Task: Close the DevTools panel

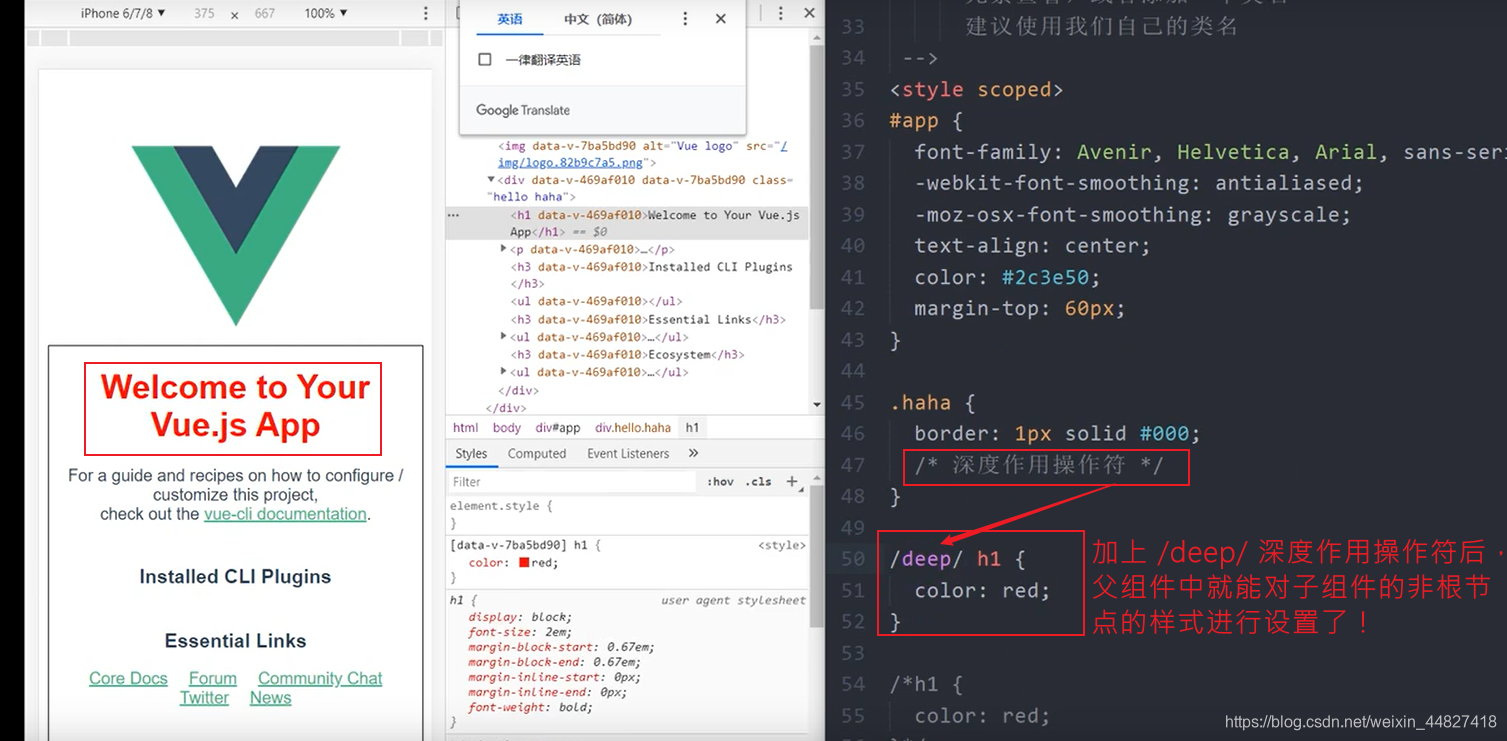Action: click(809, 13)
